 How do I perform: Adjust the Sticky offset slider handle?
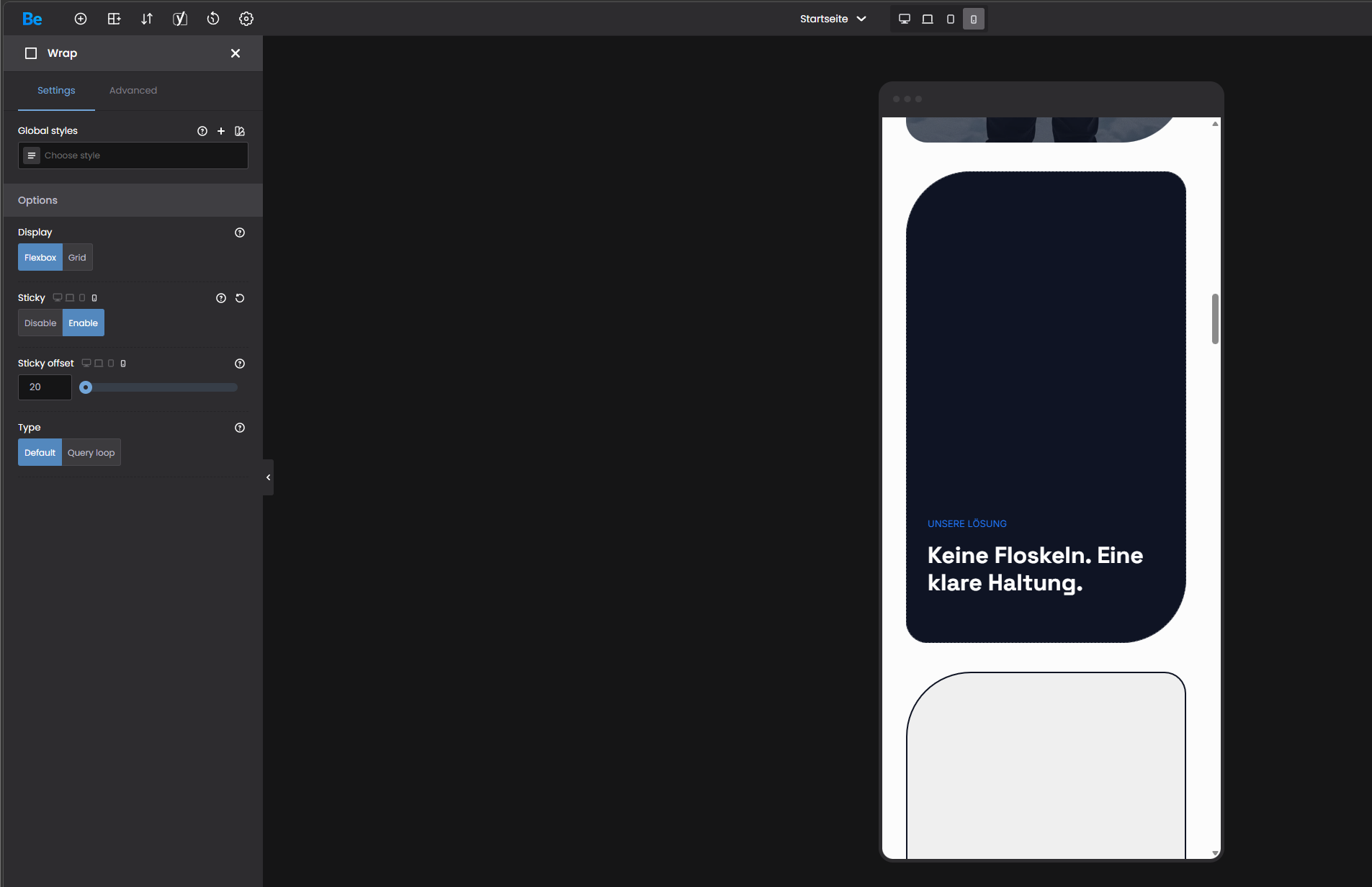tap(86, 387)
